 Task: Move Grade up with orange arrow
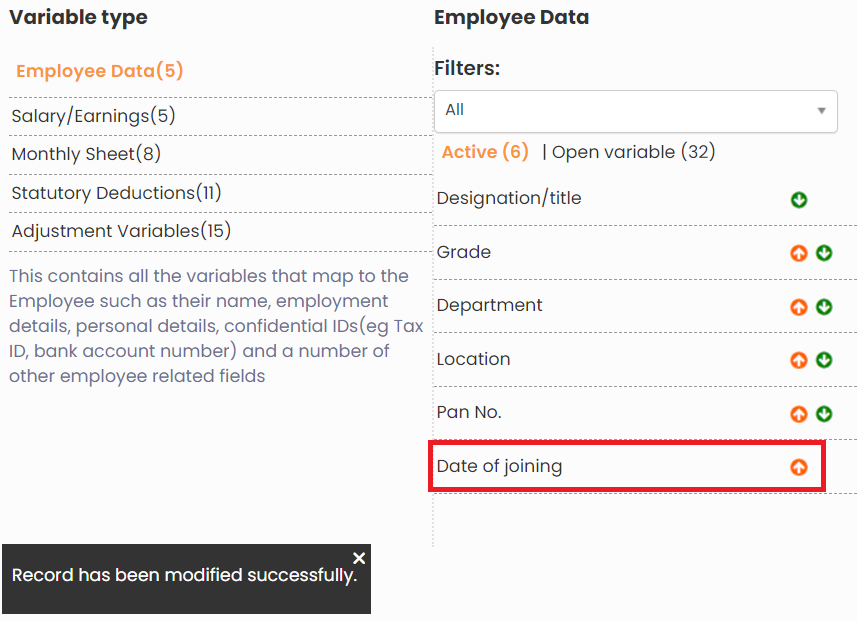click(798, 253)
